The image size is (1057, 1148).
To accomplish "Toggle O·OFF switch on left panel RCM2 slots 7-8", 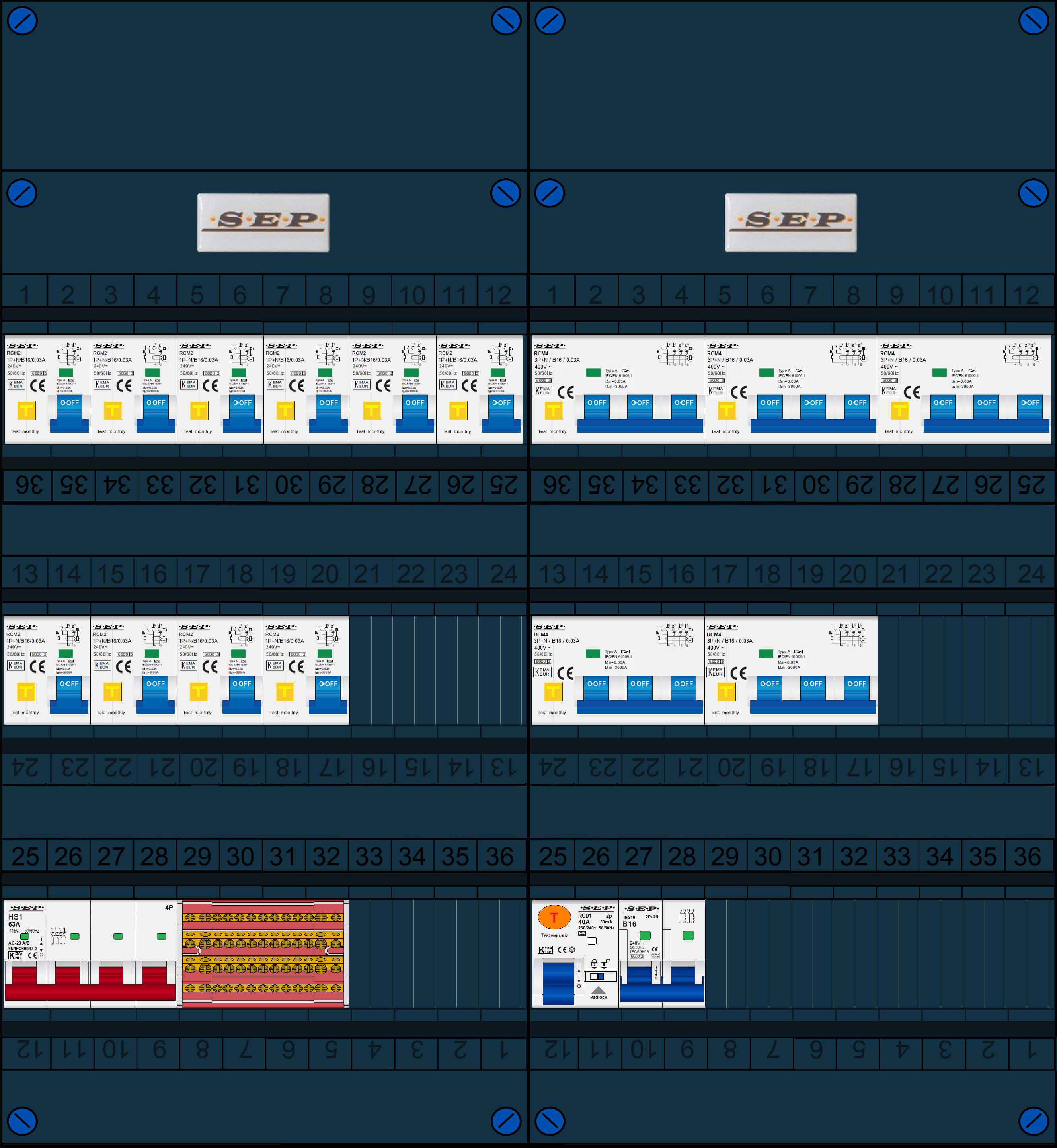I will tap(328, 414).
